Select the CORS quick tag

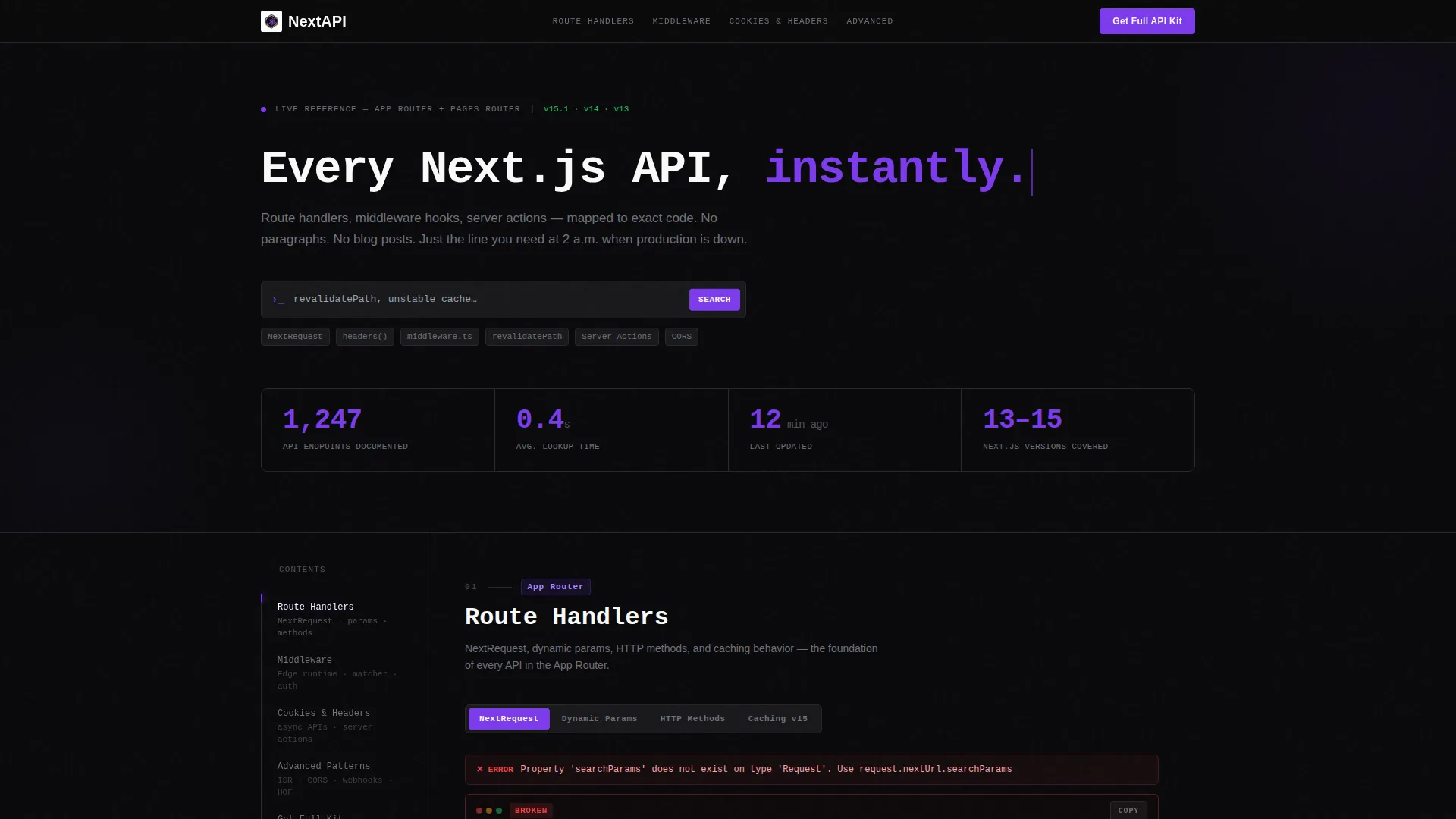(682, 337)
